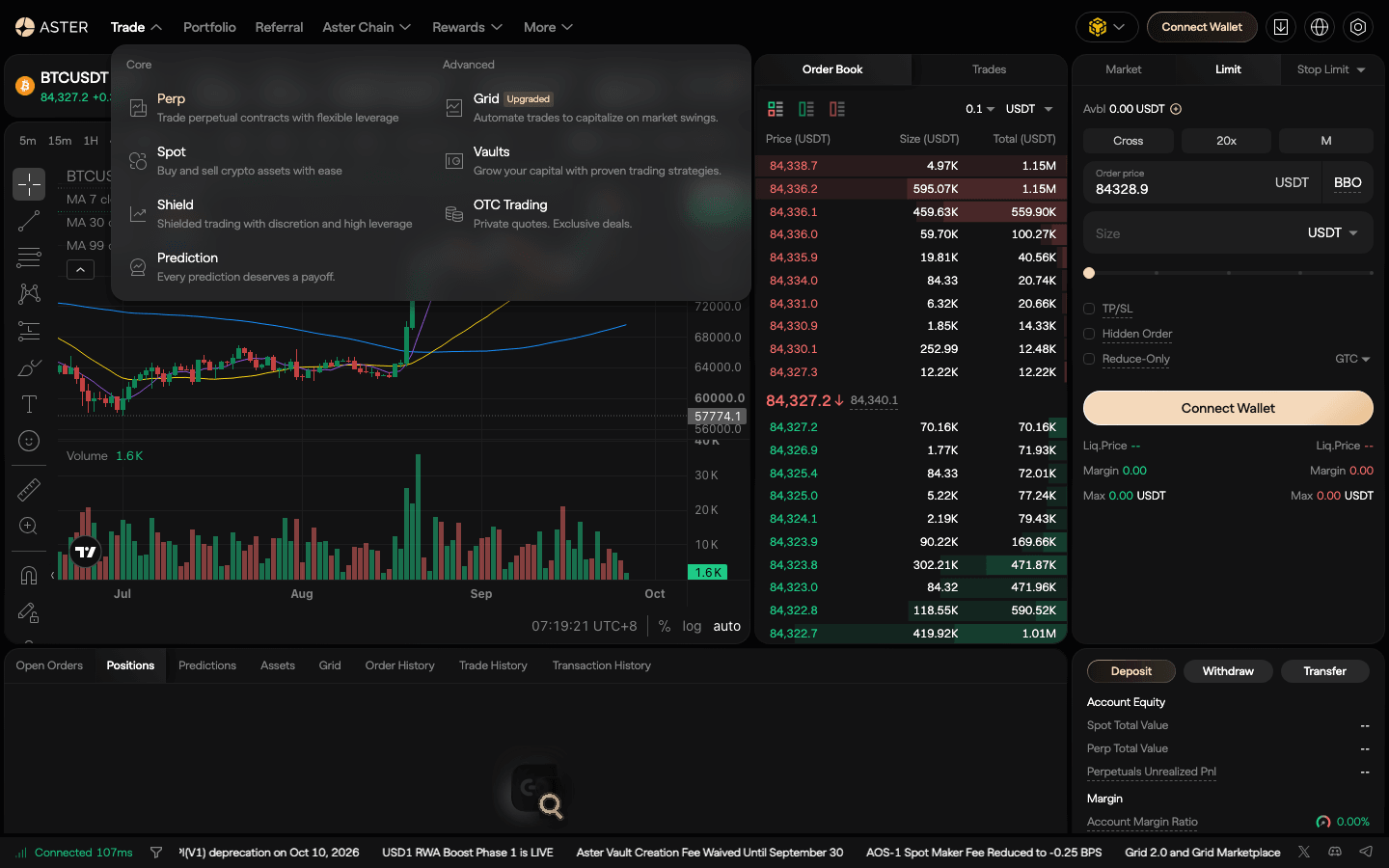1389x868 pixels.
Task: Click the Withdraw button
Action: pos(1228,671)
